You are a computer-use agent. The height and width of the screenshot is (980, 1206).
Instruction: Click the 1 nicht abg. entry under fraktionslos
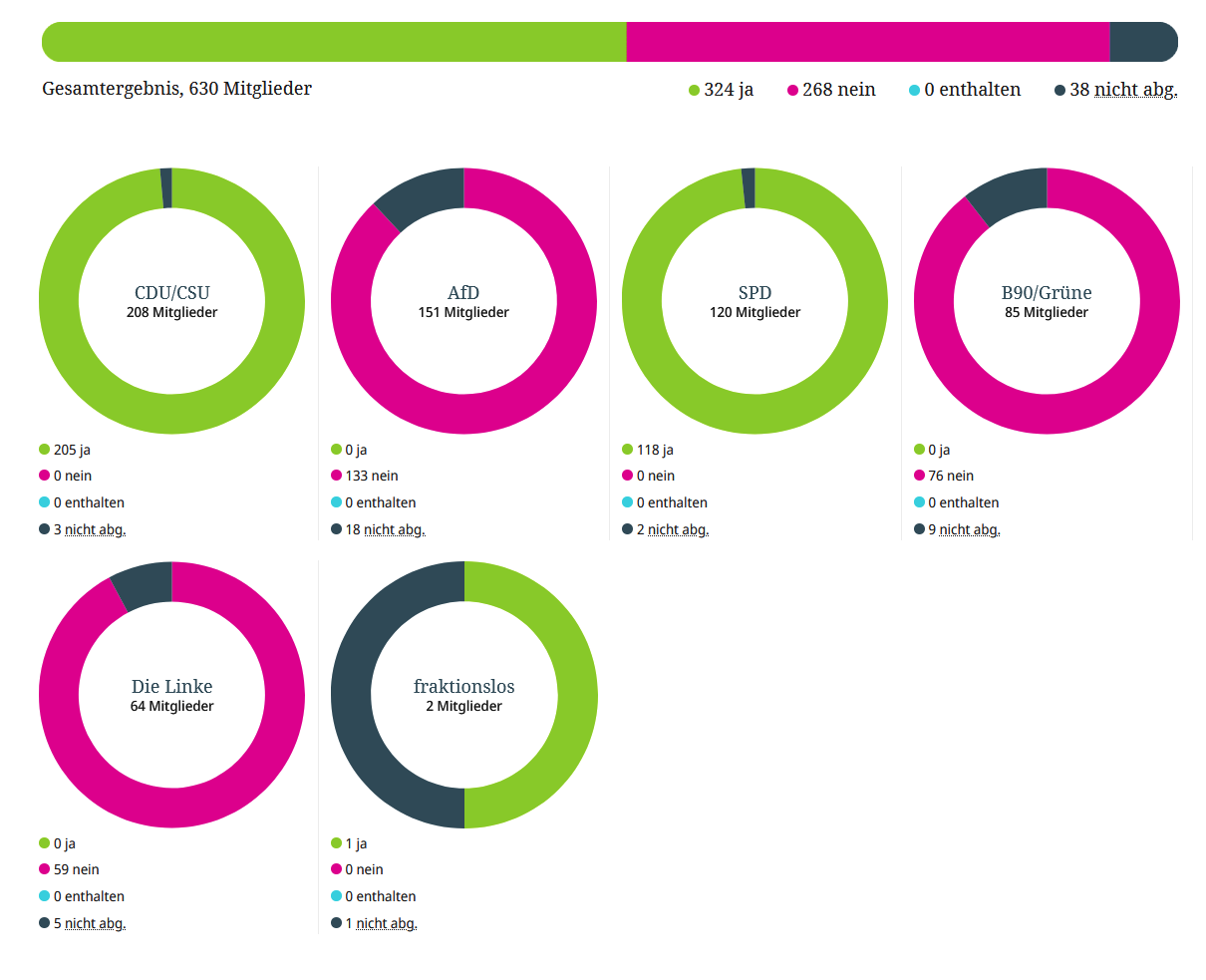pos(381,923)
